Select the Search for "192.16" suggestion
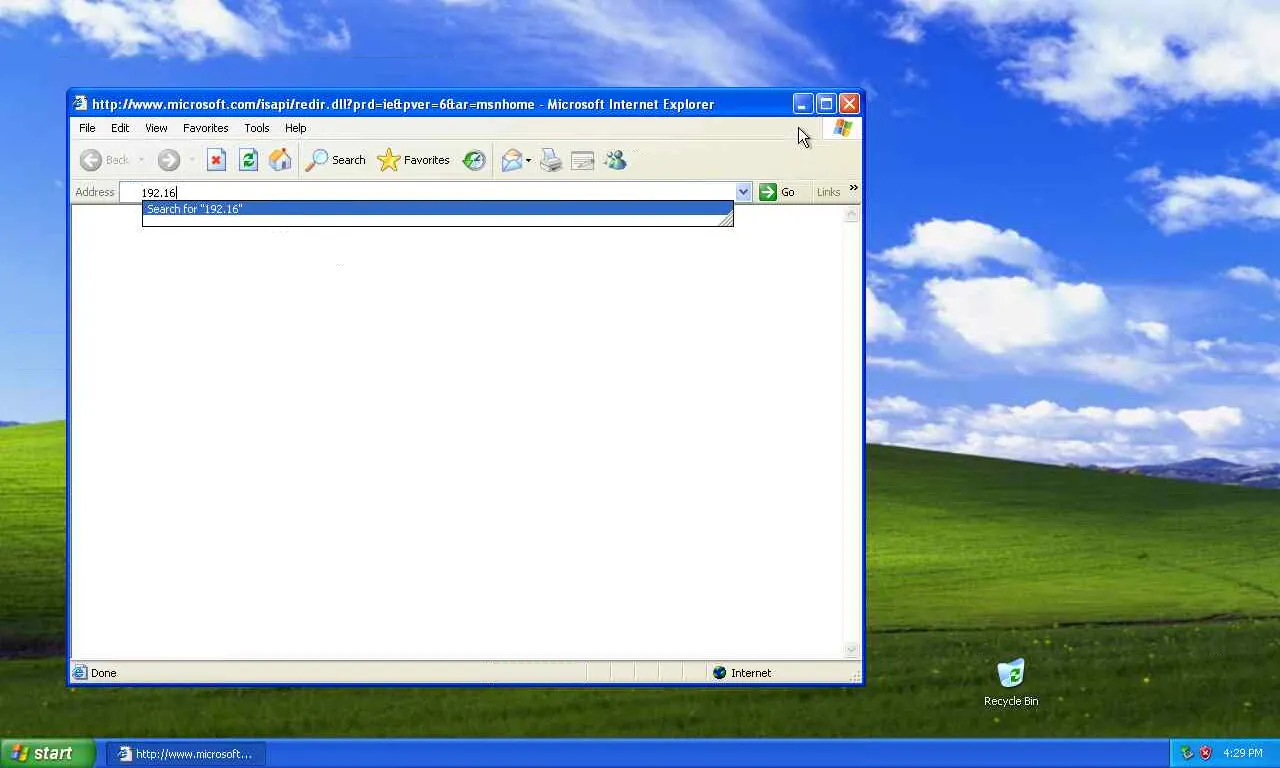1280x768 pixels. click(438, 209)
